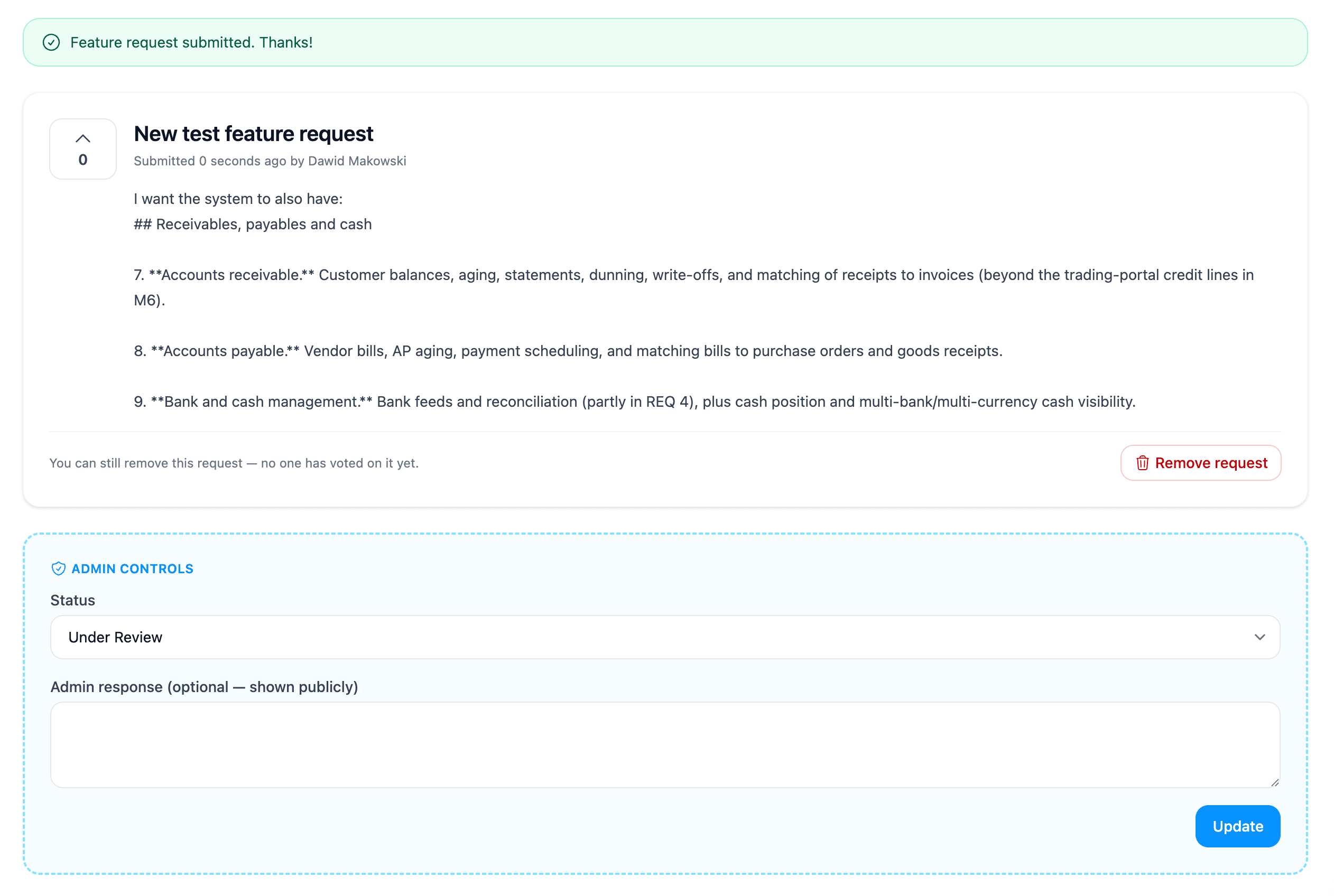
Task: Click the trash icon on Remove request
Action: (1142, 463)
